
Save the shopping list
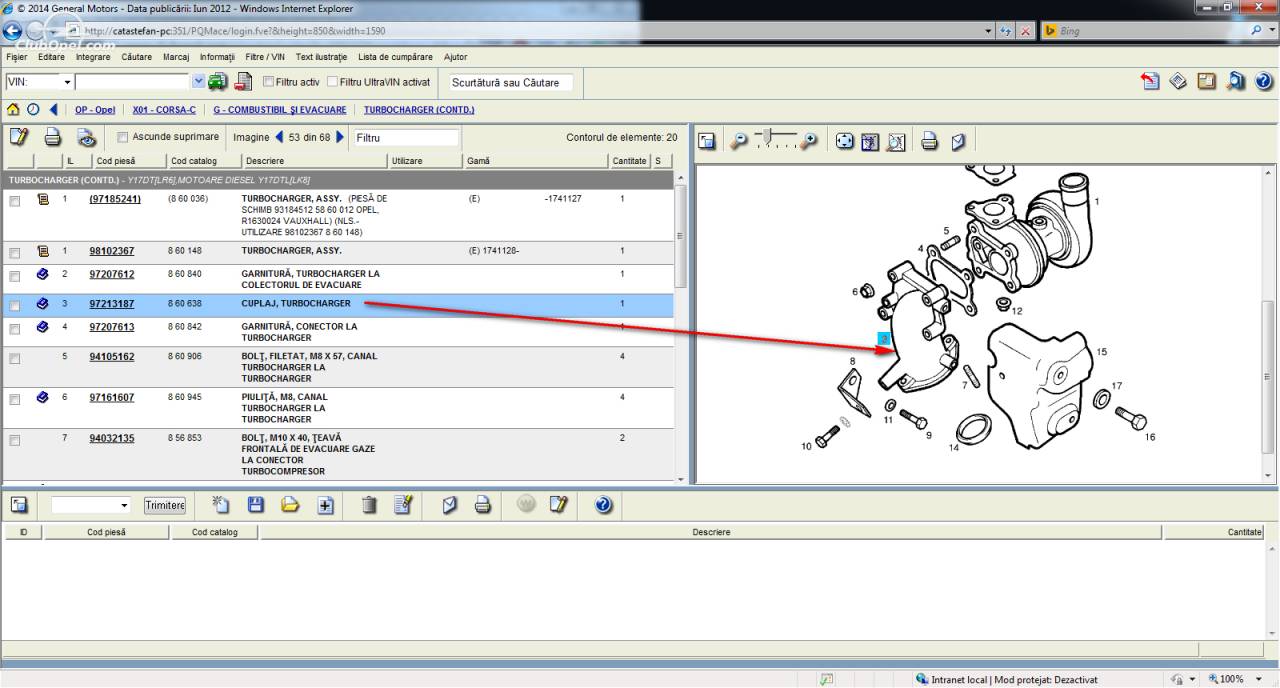click(x=256, y=505)
